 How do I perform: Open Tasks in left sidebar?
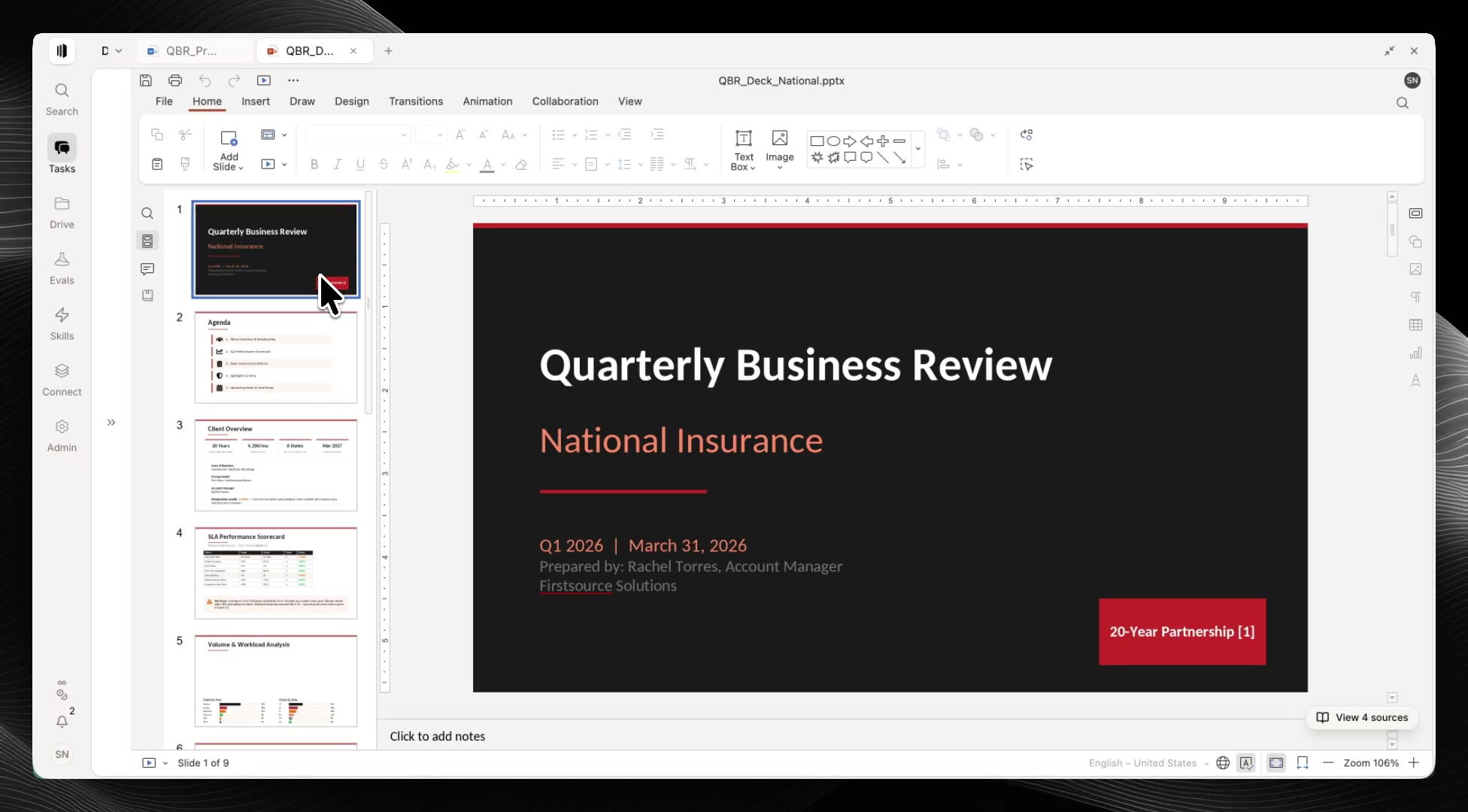point(62,155)
